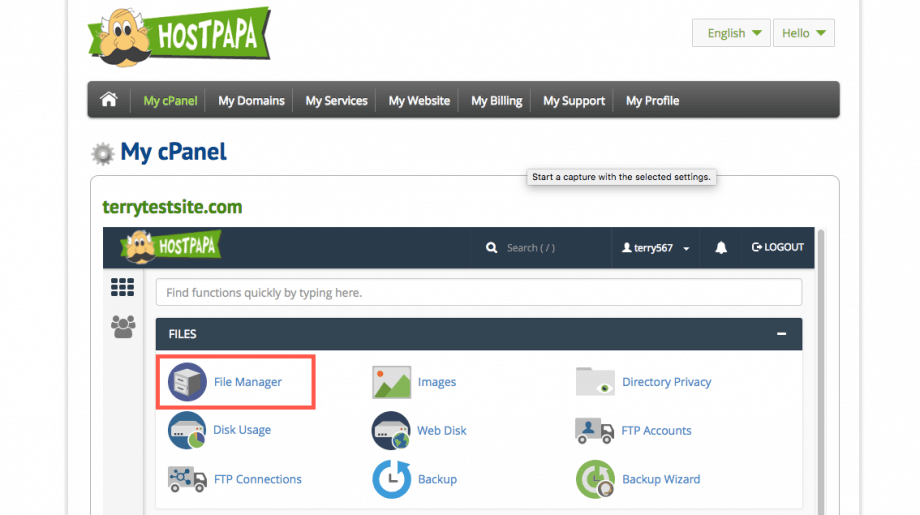Select My Services menu item
Viewport: 920px width, 515px height.
[x=336, y=100]
